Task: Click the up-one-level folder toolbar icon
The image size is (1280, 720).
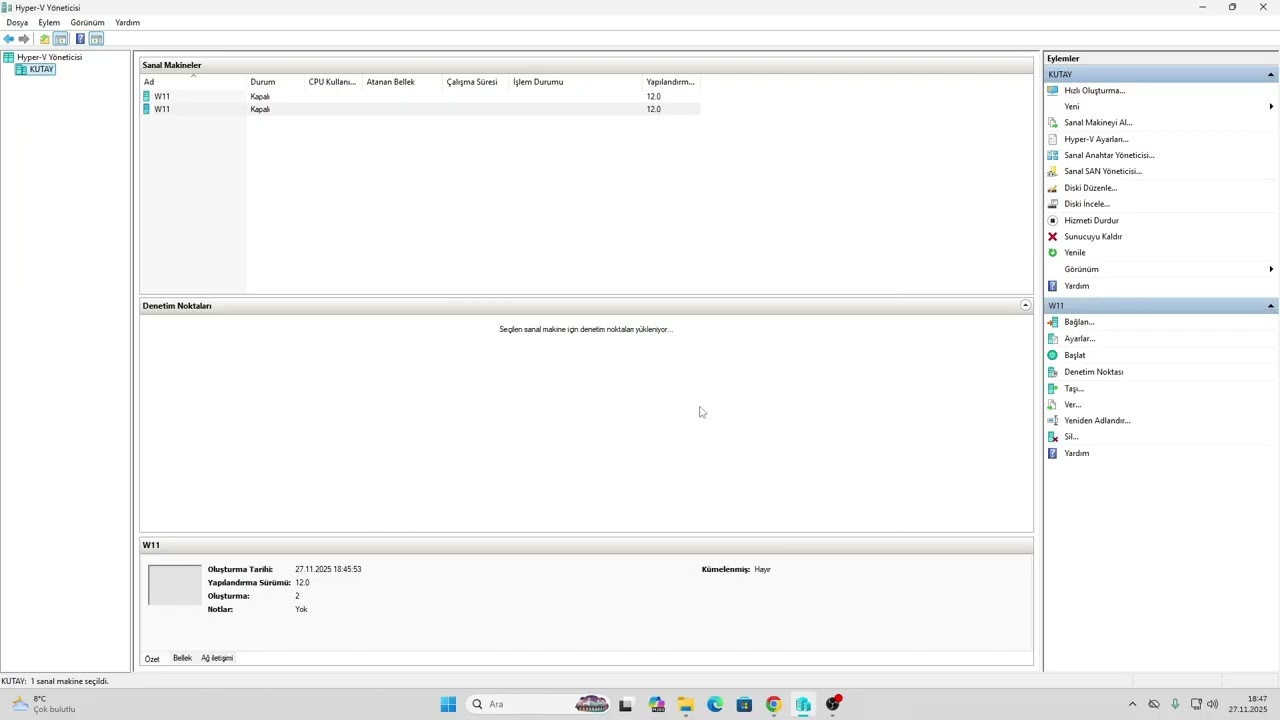Action: click(44, 39)
